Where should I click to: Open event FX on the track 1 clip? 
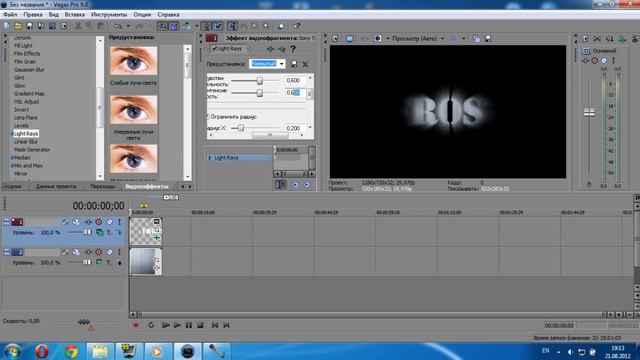pos(157,238)
